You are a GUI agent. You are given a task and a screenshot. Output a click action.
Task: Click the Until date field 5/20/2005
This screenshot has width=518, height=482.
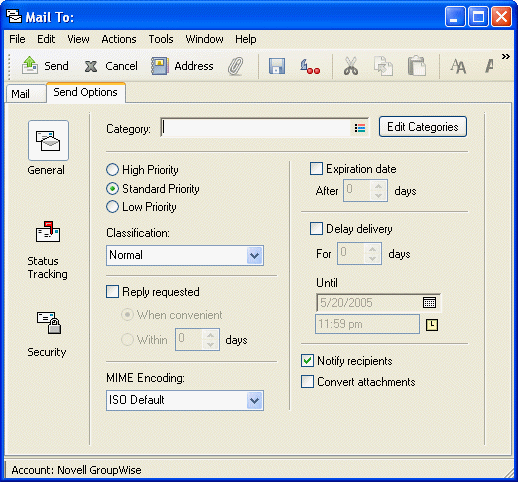click(x=369, y=302)
